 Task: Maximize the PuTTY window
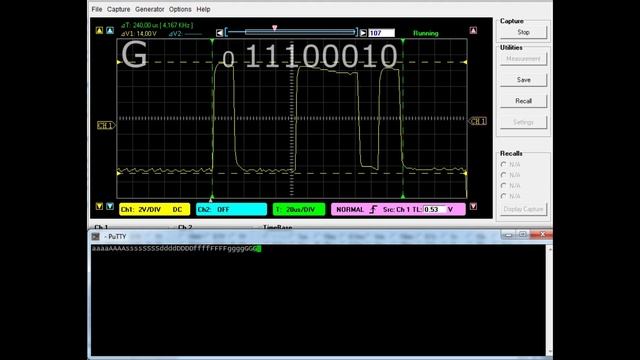click(x=523, y=235)
